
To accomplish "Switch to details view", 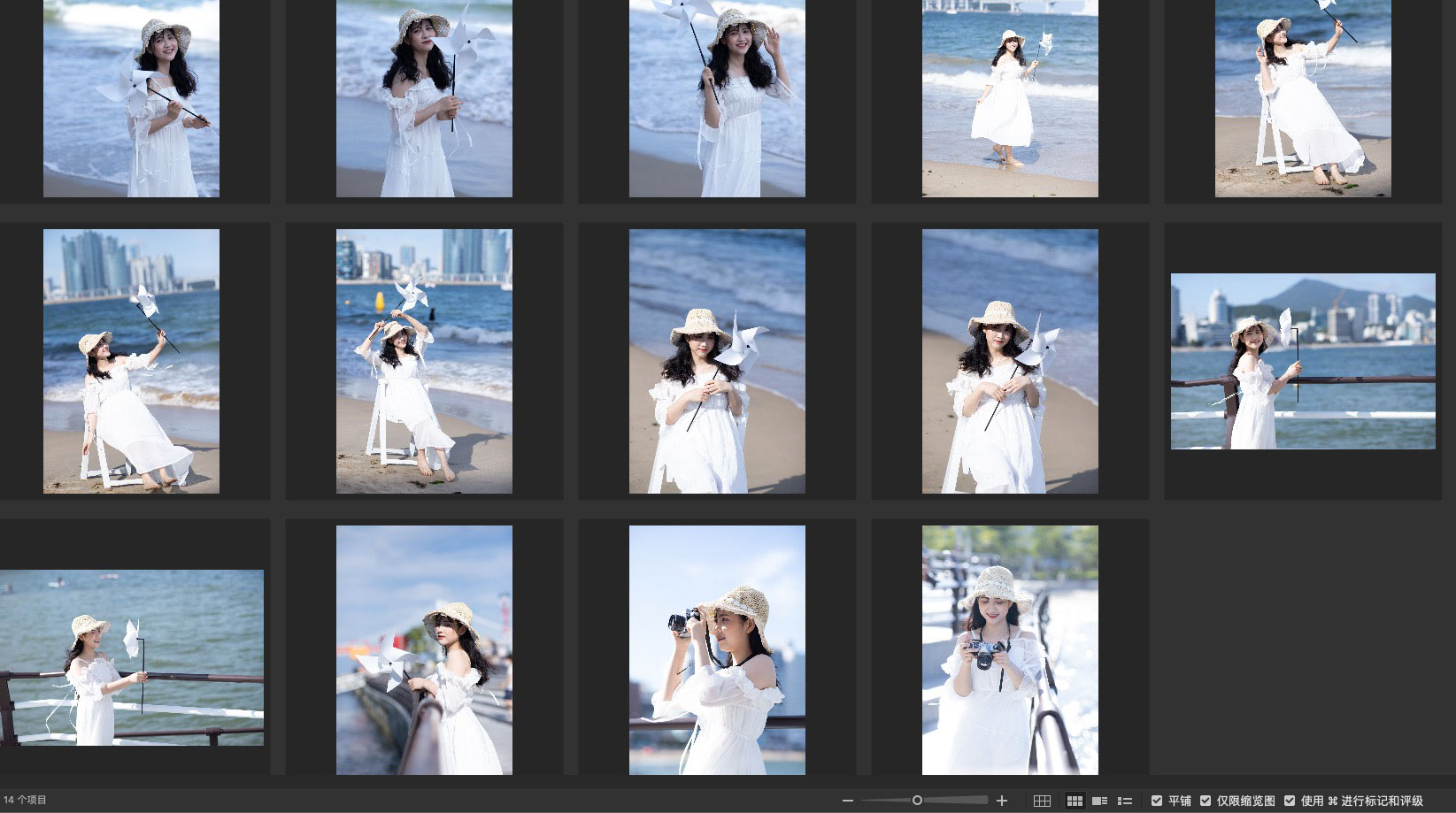I will click(x=1099, y=801).
